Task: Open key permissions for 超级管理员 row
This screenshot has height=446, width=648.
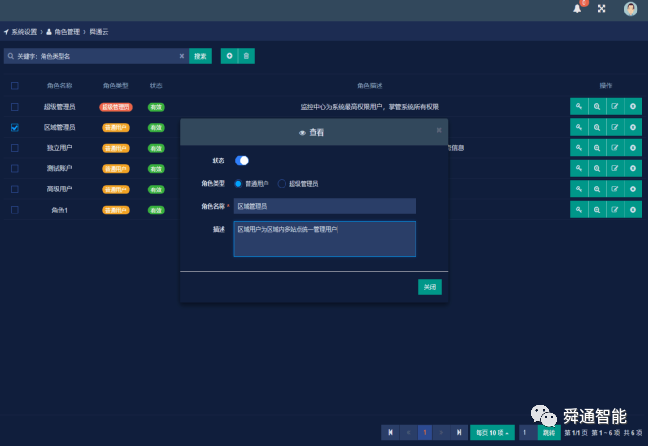Action: click(x=579, y=106)
